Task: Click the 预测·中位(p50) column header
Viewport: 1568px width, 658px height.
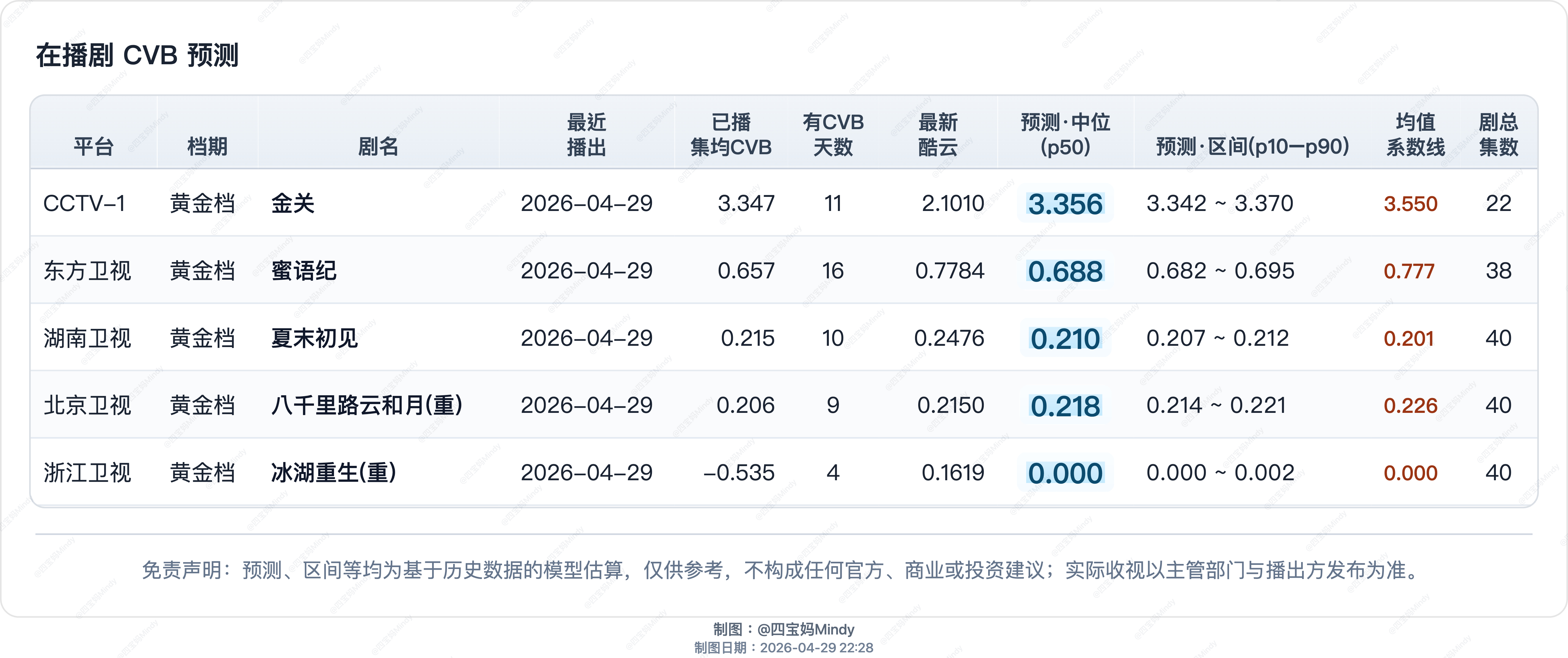Action: tap(1065, 134)
